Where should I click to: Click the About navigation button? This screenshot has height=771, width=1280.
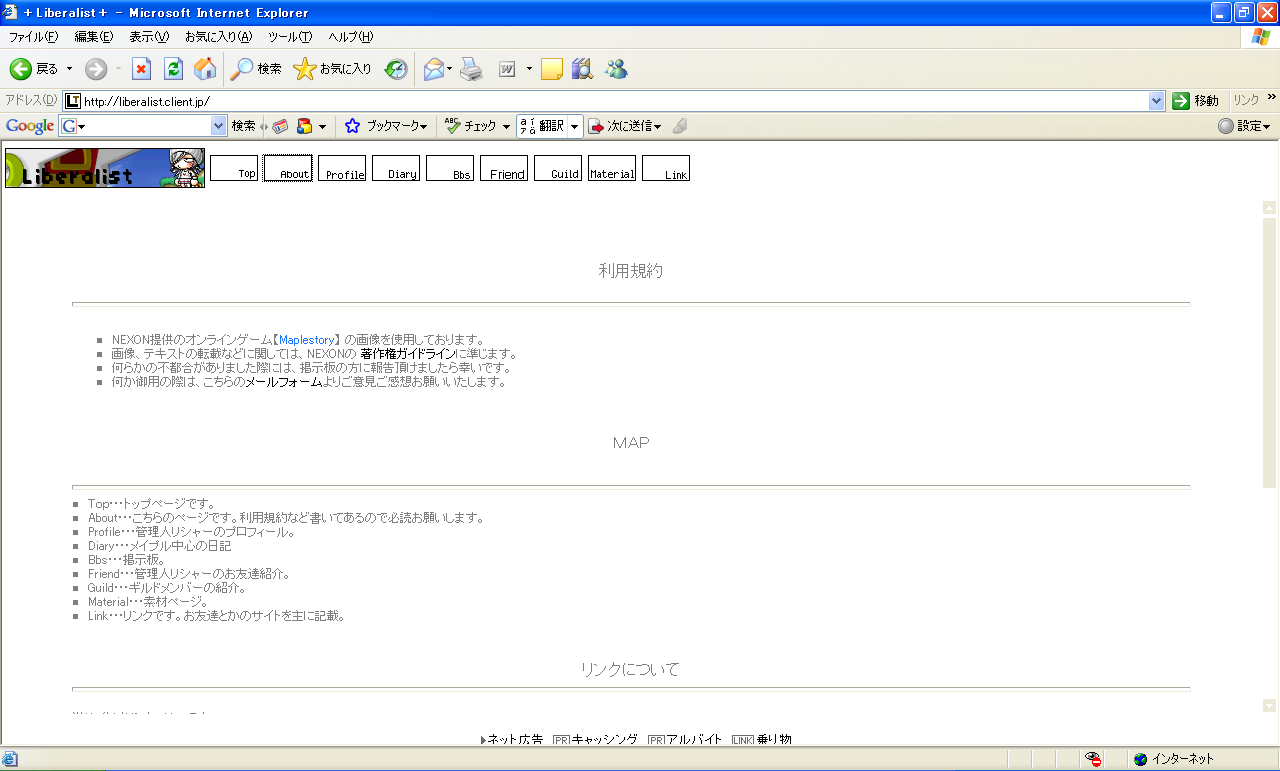pos(288,168)
